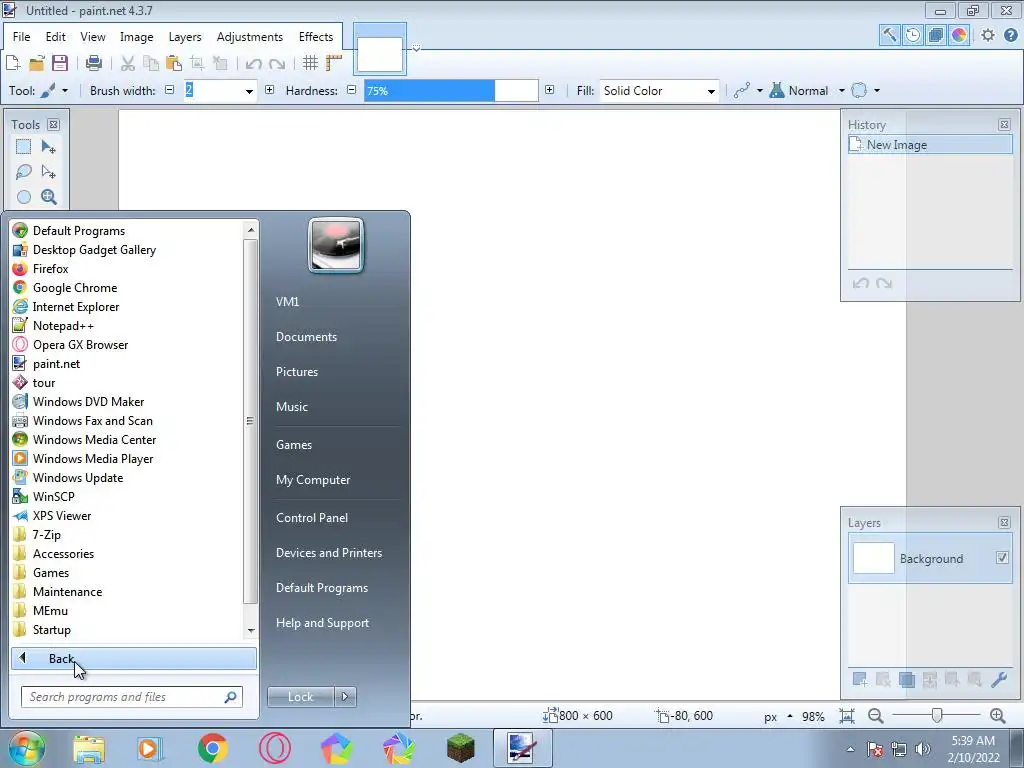Viewport: 1024px width, 768px height.
Task: Click the Copy icon in toolbar
Action: [151, 63]
